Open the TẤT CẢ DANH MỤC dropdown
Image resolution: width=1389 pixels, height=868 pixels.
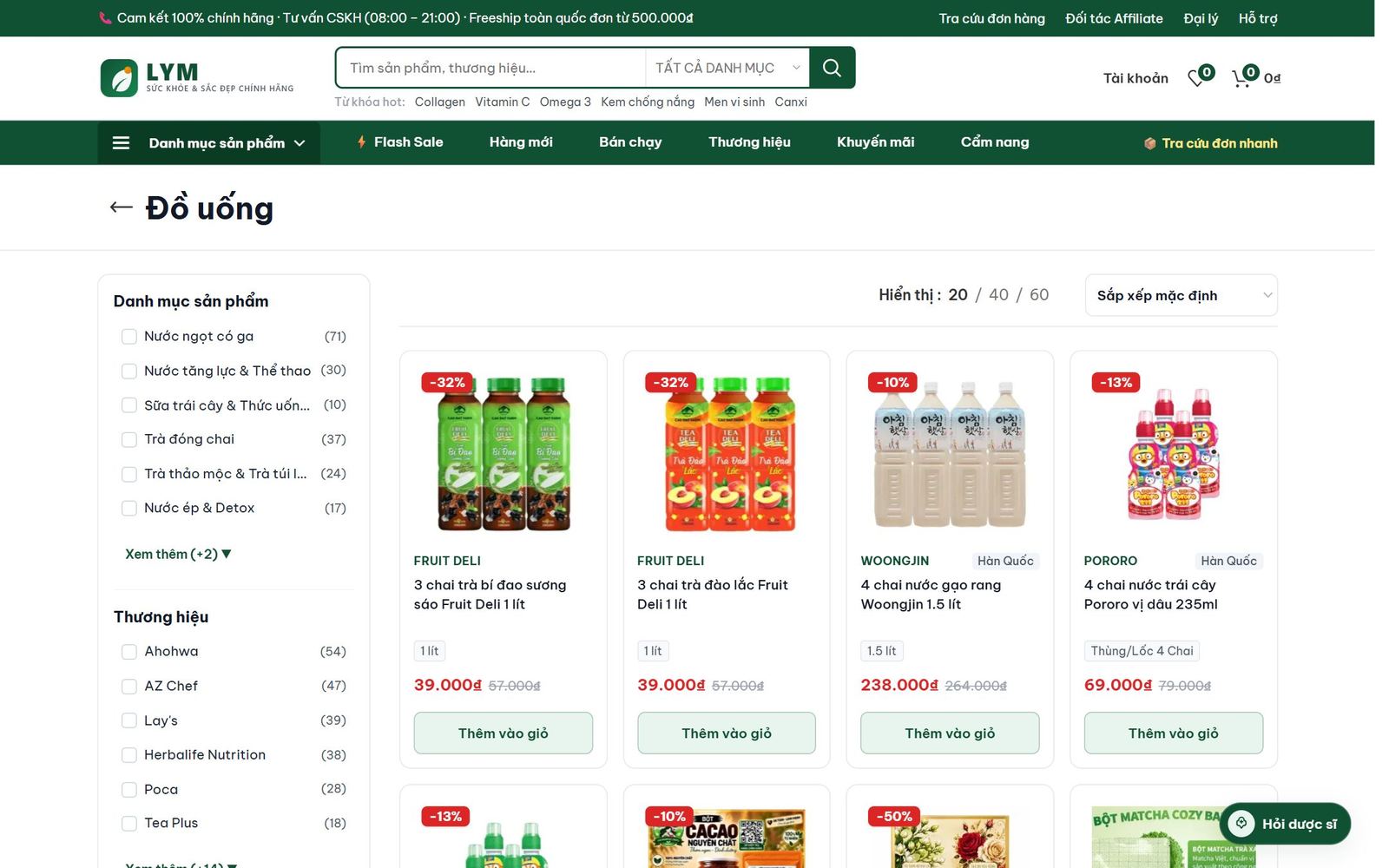tap(727, 68)
